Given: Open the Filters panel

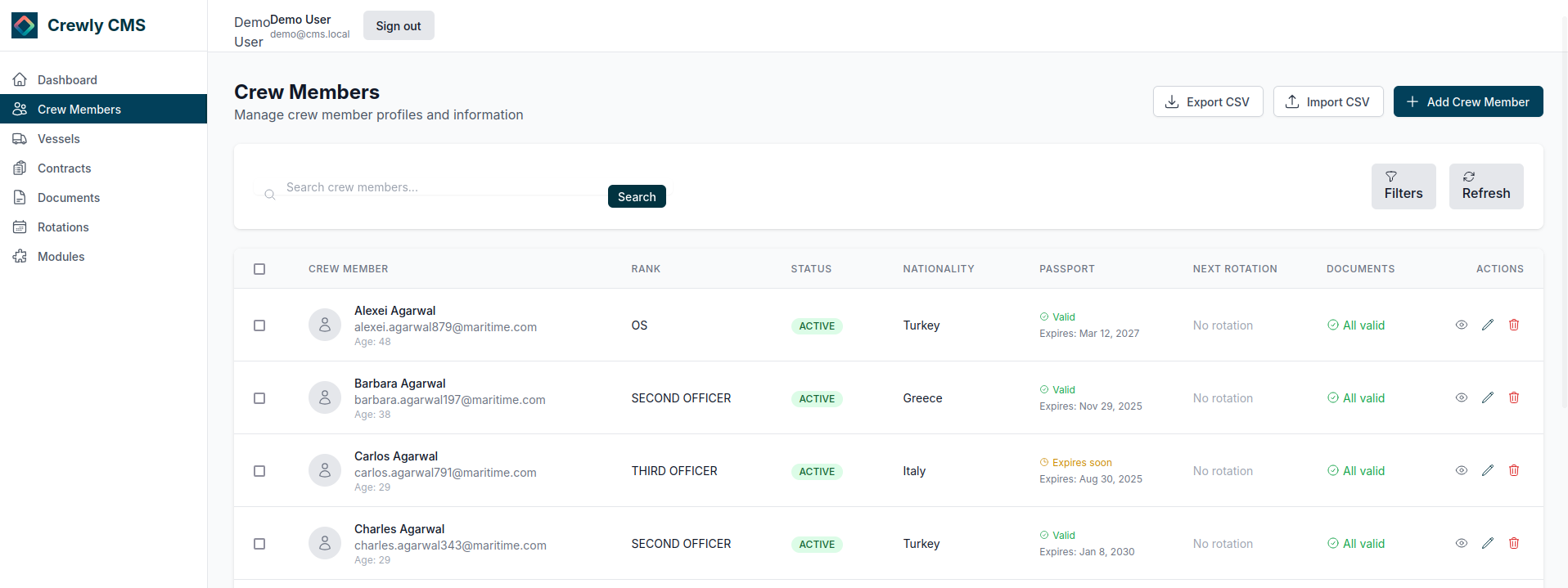Looking at the screenshot, I should tap(1404, 186).
